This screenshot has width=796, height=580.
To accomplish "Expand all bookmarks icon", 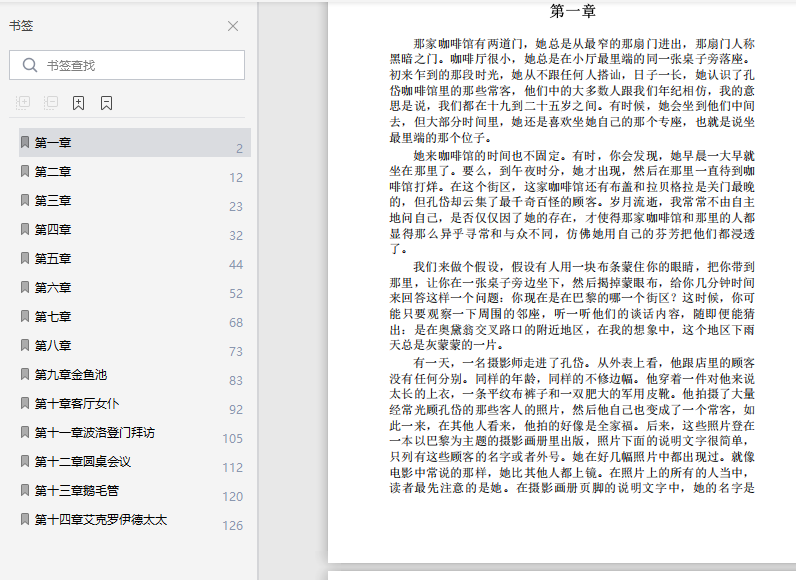I will point(23,103).
